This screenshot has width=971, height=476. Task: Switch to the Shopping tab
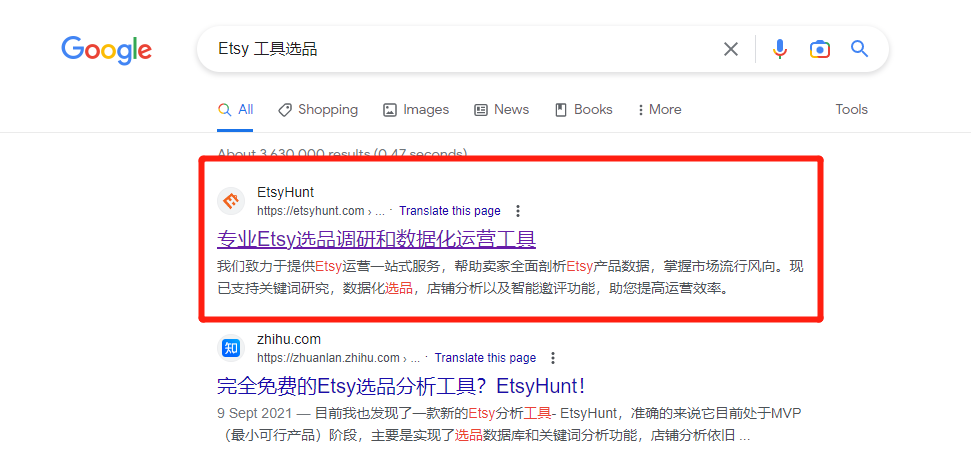318,110
